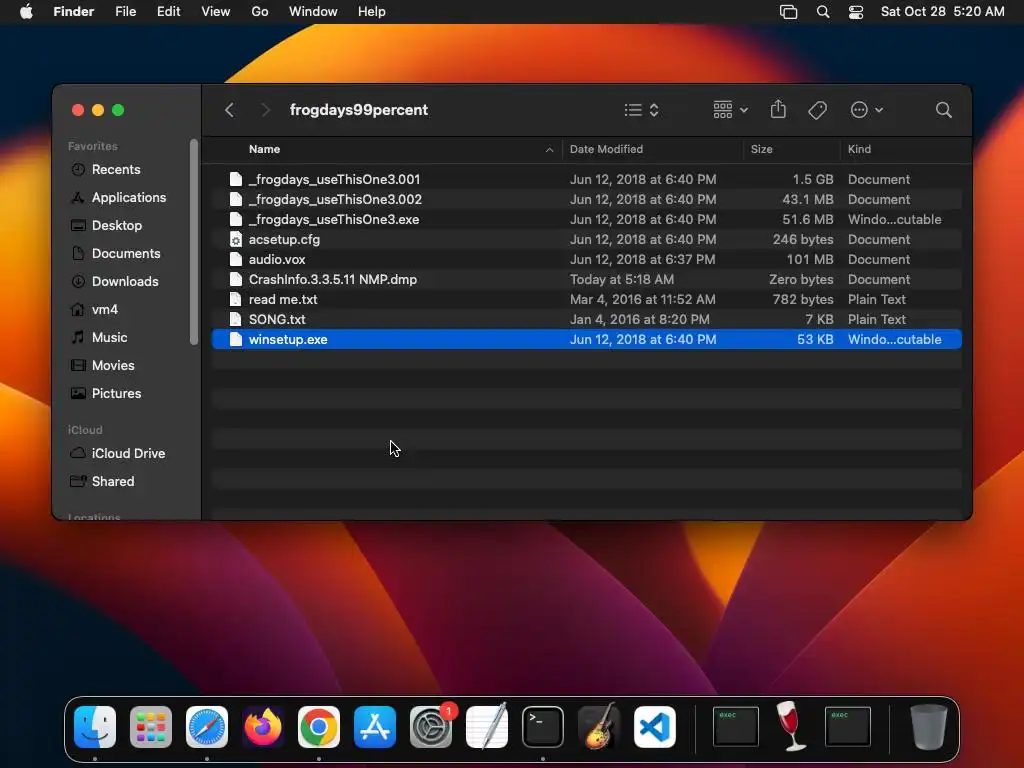Select the audio.vox file
Viewport: 1024px width, 768px height.
coord(586,259)
